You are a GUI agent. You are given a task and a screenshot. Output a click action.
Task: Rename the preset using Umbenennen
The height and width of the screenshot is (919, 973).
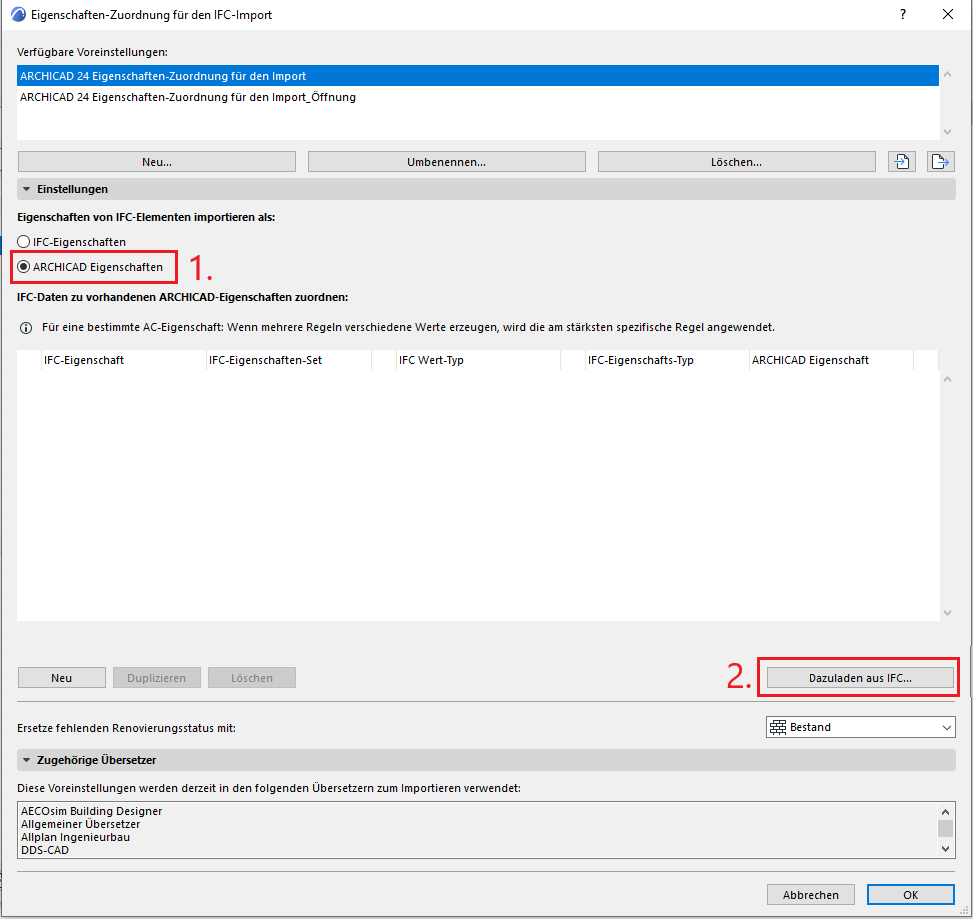(446, 161)
